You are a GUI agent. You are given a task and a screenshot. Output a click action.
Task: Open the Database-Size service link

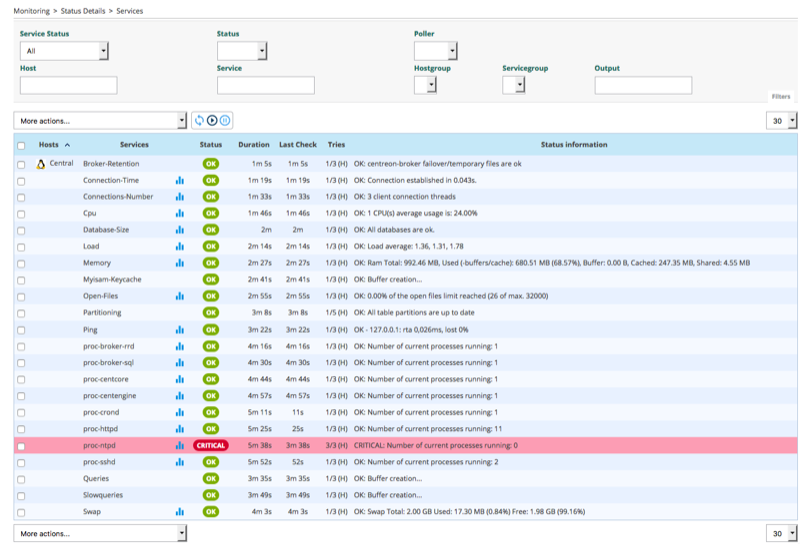tap(107, 230)
